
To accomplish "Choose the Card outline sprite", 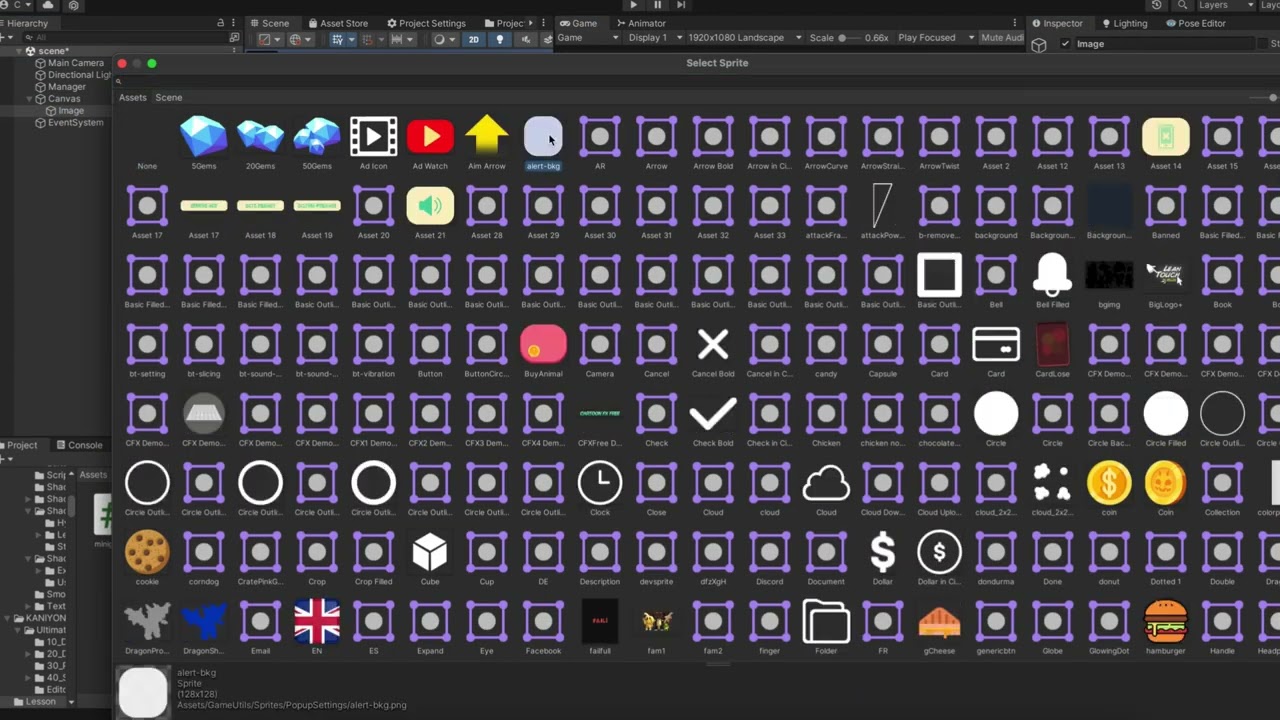I will pos(996,344).
